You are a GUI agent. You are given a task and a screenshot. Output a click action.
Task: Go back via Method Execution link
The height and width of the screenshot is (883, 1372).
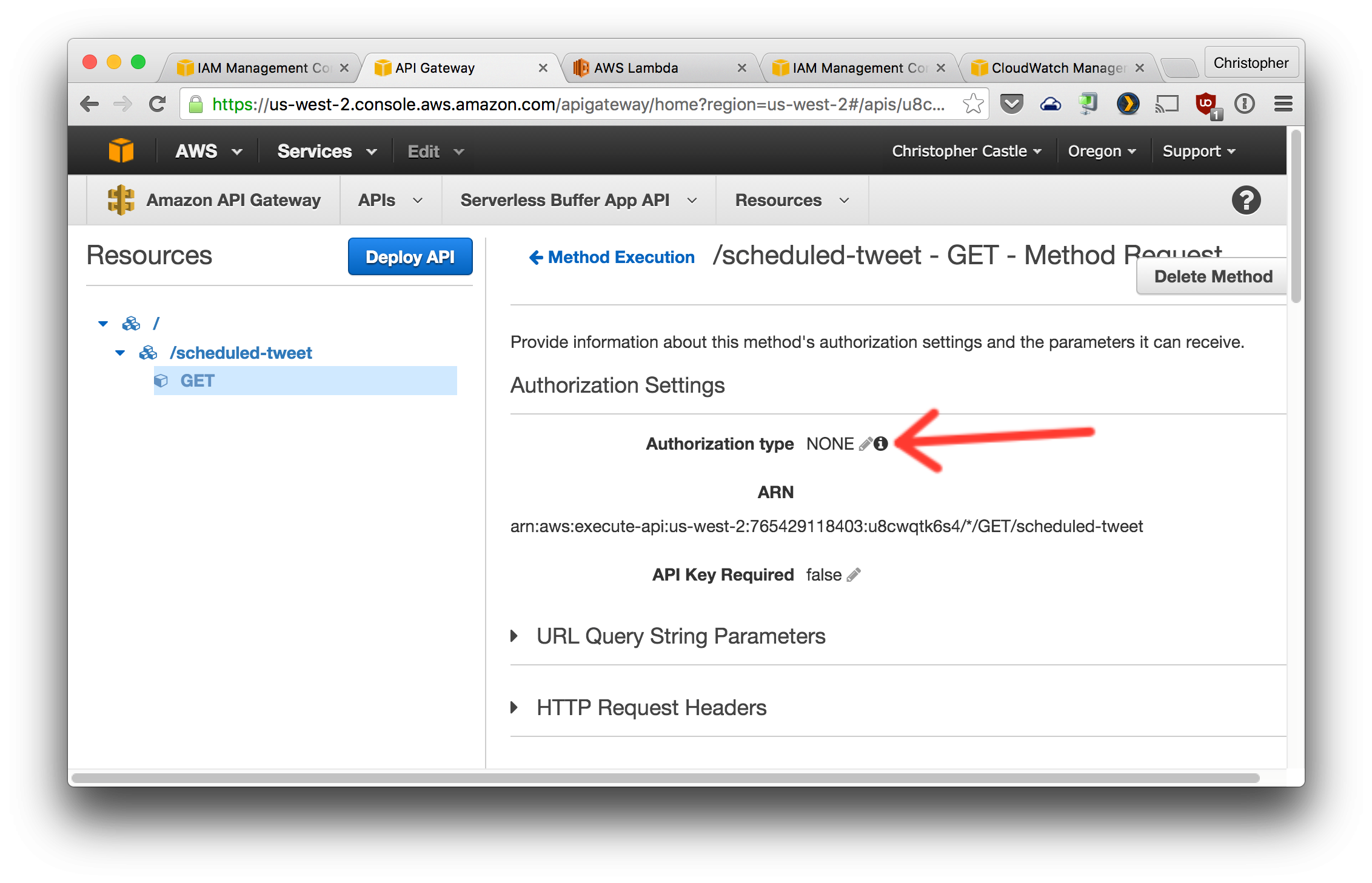(612, 257)
